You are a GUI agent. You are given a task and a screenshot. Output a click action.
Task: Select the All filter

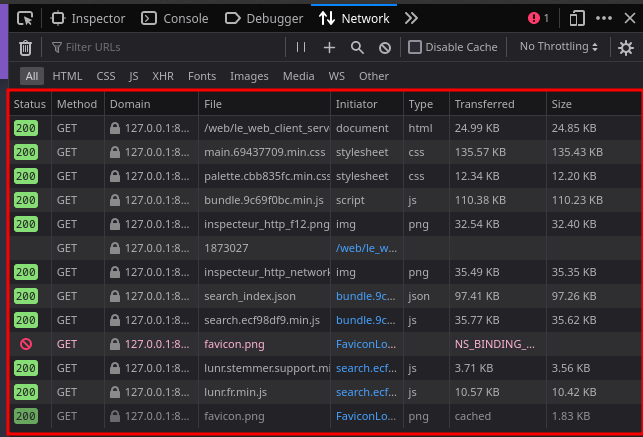(32, 76)
